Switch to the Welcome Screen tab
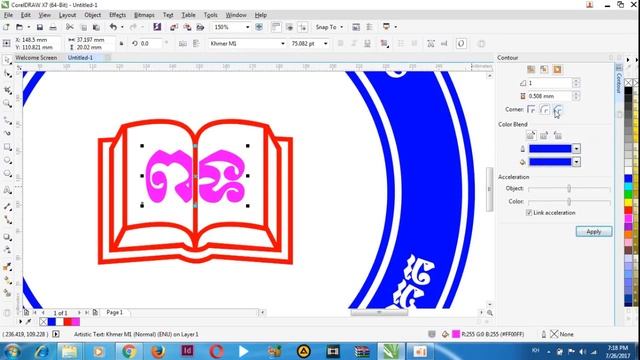Viewport: 640px width, 360px height. click(x=36, y=58)
